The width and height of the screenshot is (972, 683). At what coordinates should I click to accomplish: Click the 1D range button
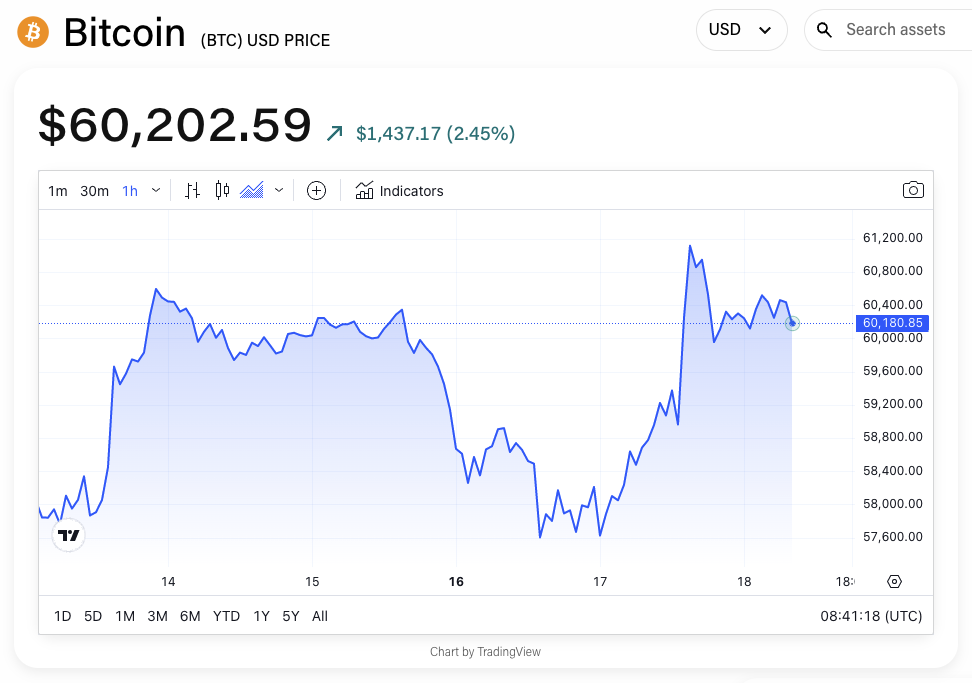(x=62, y=616)
